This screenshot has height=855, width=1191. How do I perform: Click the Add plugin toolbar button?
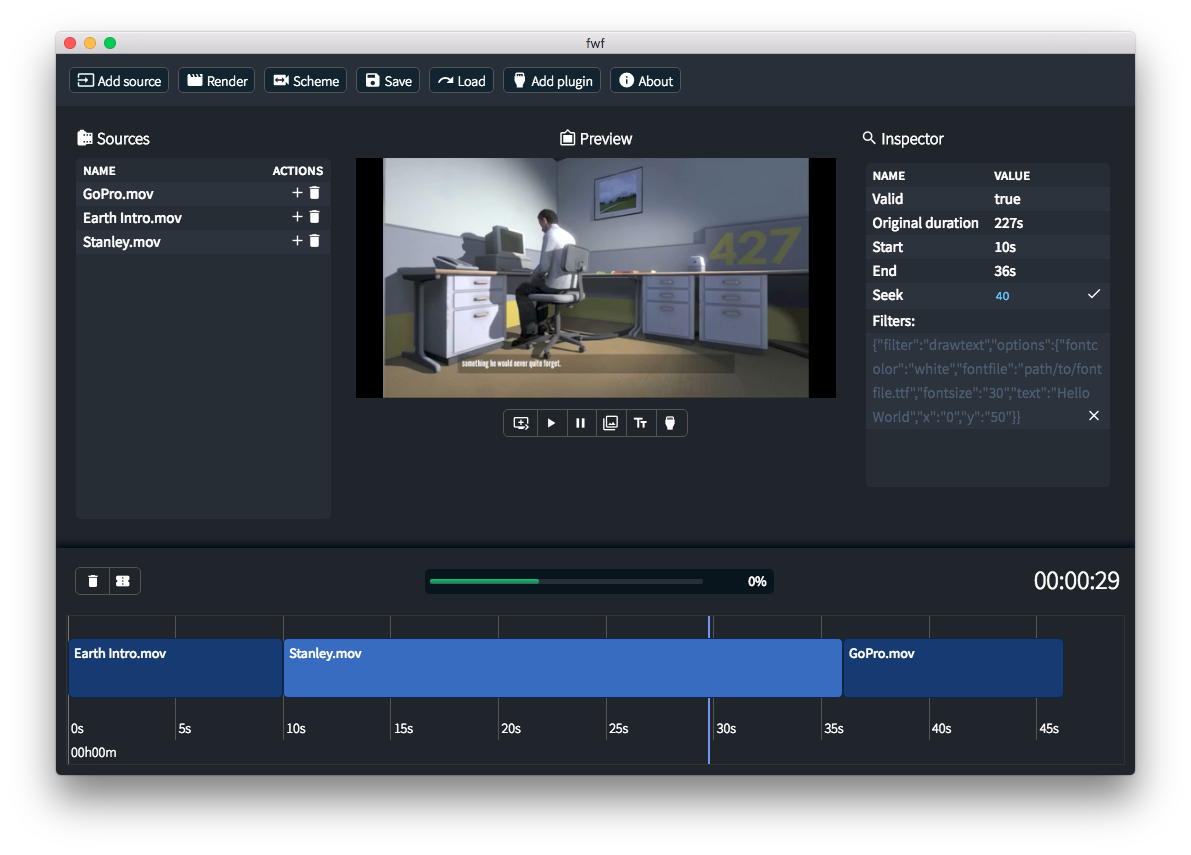tap(551, 81)
